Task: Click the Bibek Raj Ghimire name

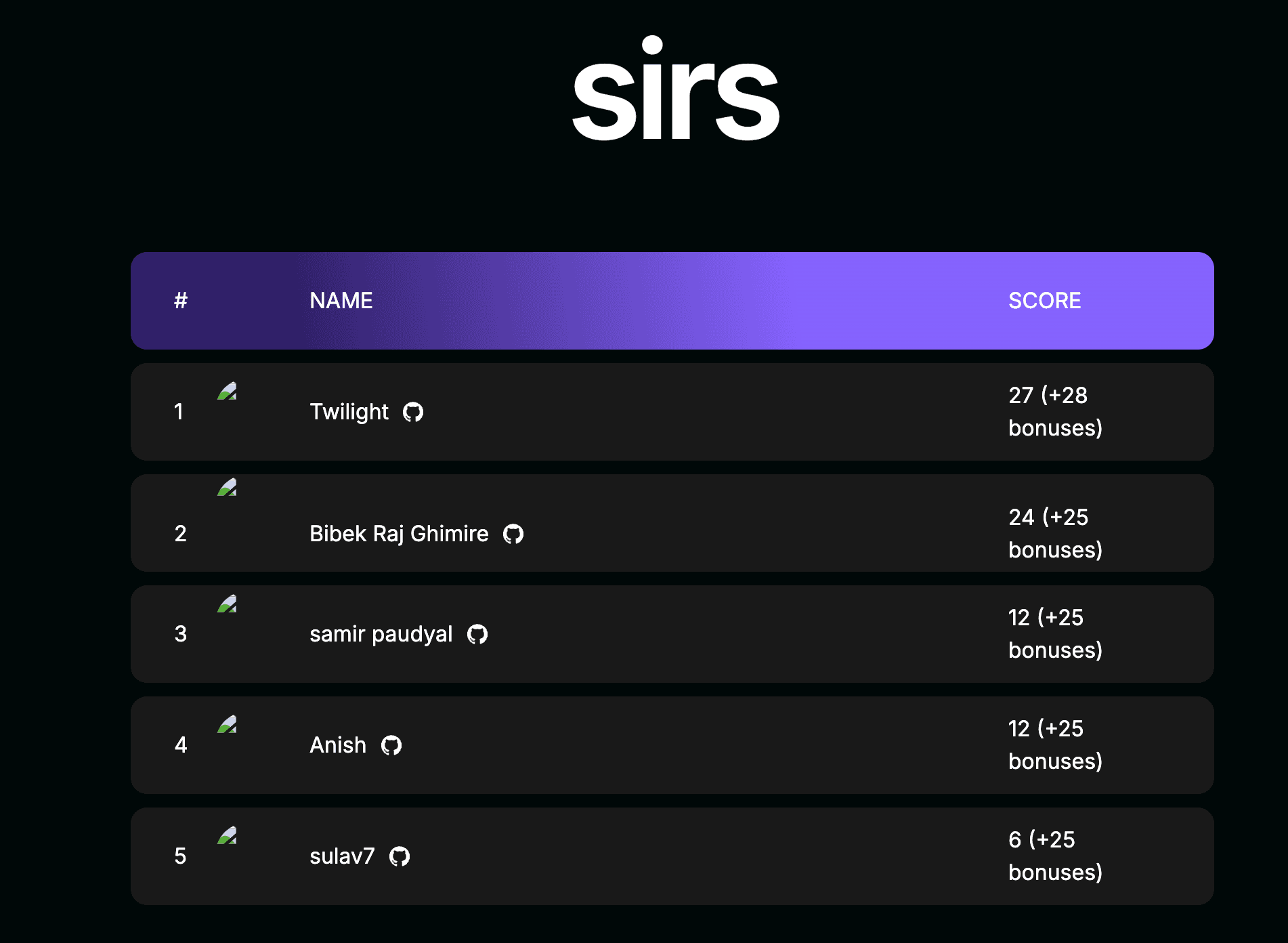Action: tap(399, 534)
